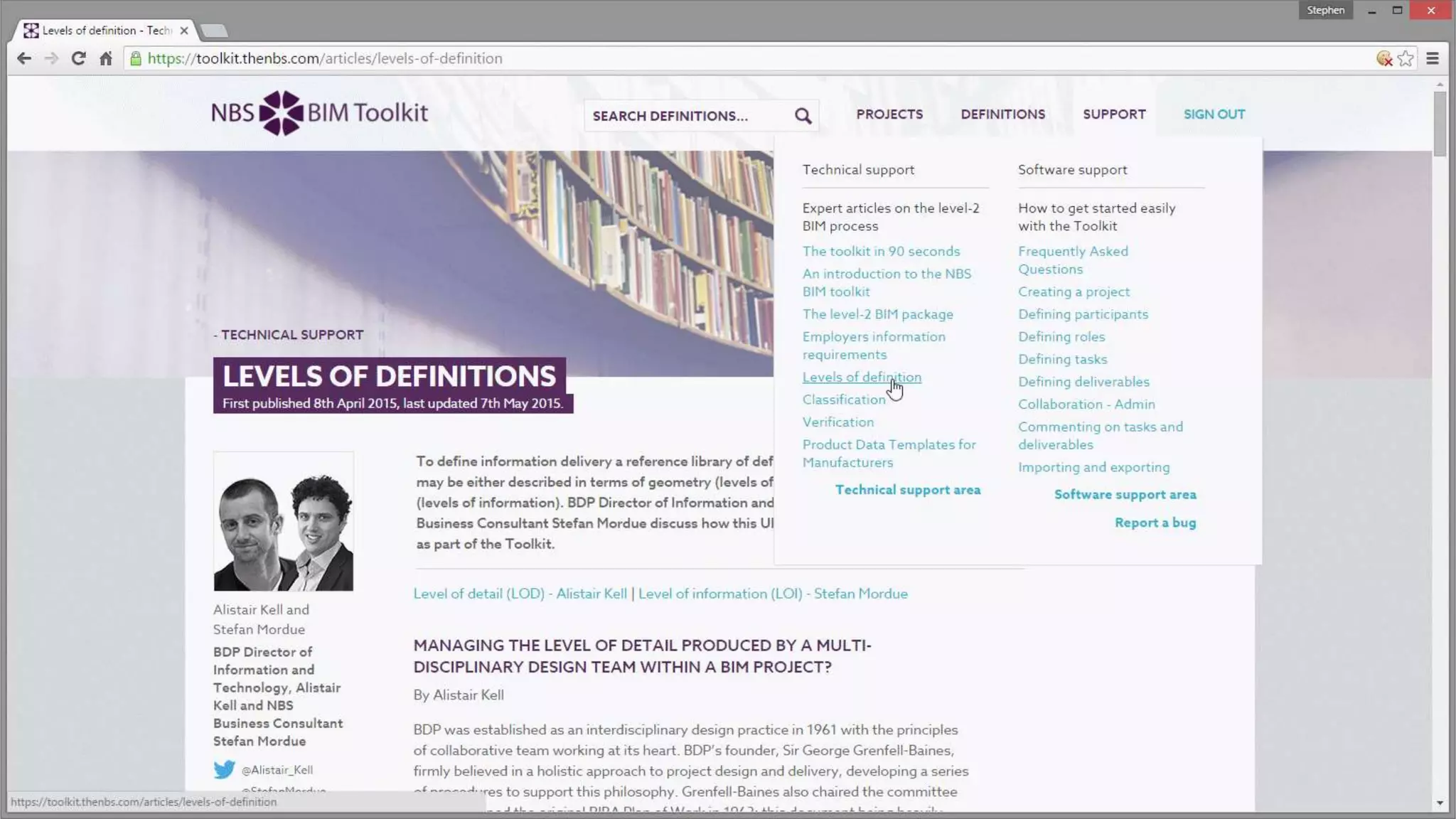Click the browser back arrow

pos(24,58)
